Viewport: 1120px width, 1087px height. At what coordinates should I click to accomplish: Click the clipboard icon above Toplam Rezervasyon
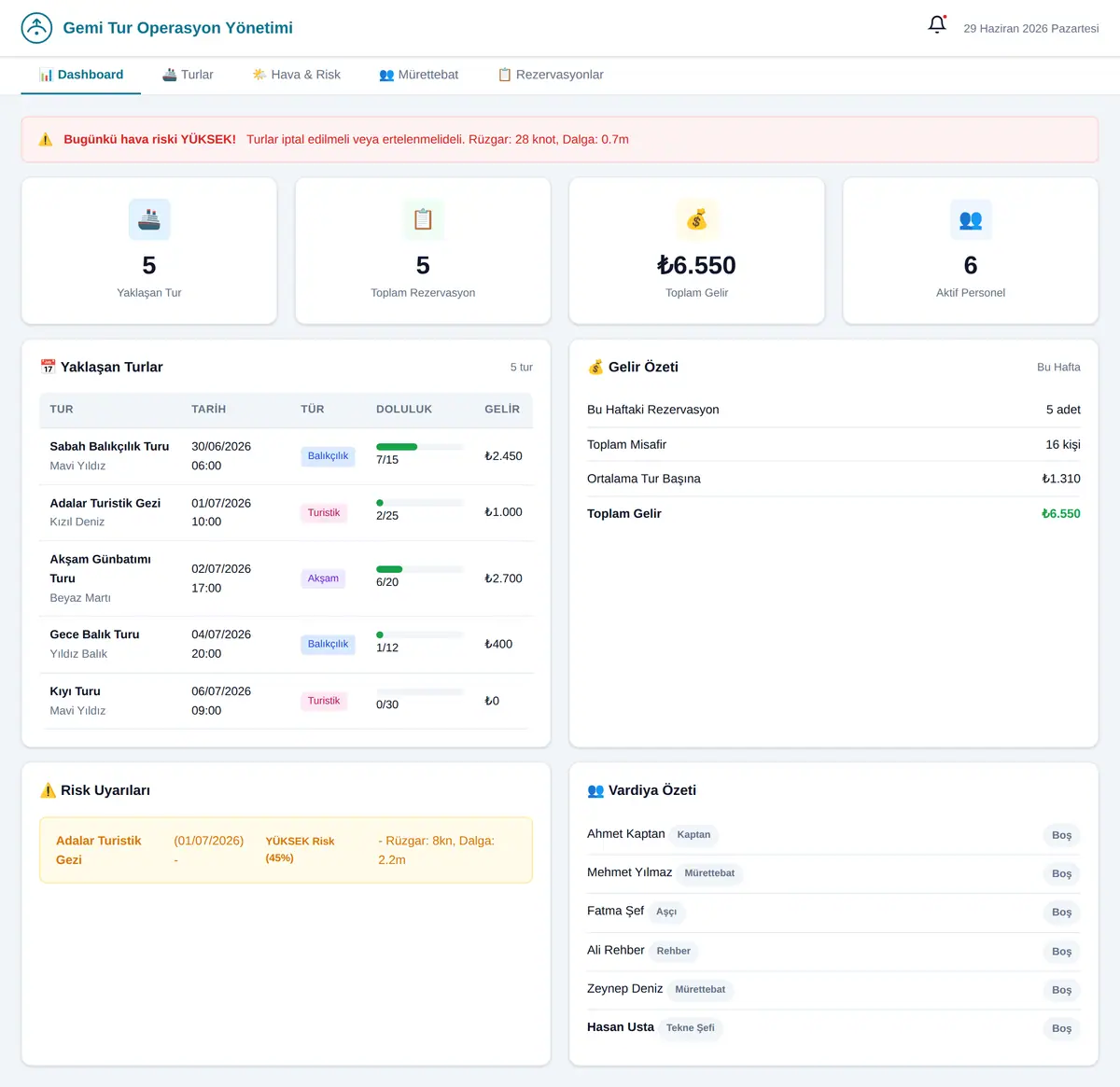tap(423, 219)
